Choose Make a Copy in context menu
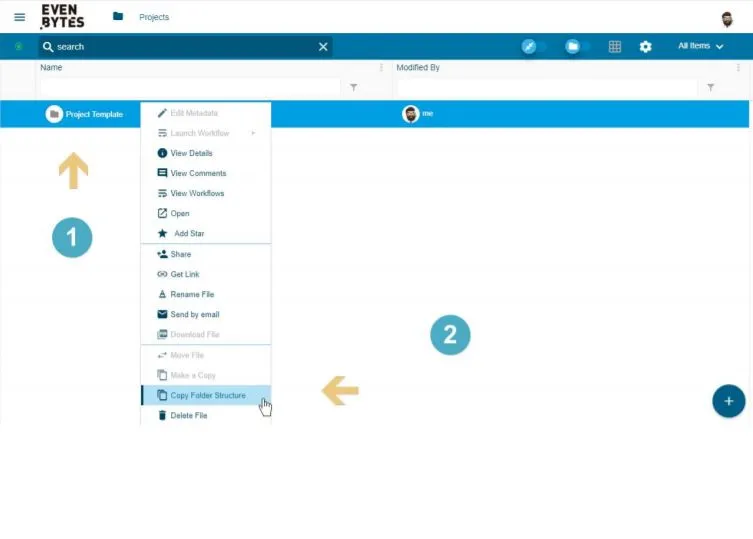 pos(206,376)
